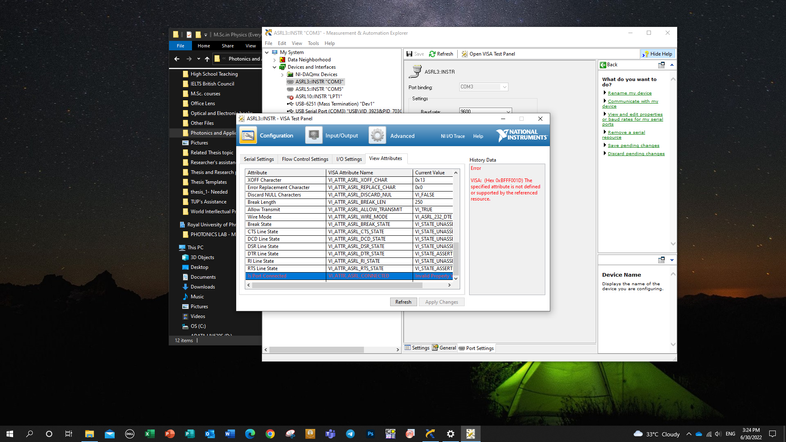The image size is (786, 442).
Task: Click the help pane float window icon
Action: [x=661, y=65]
